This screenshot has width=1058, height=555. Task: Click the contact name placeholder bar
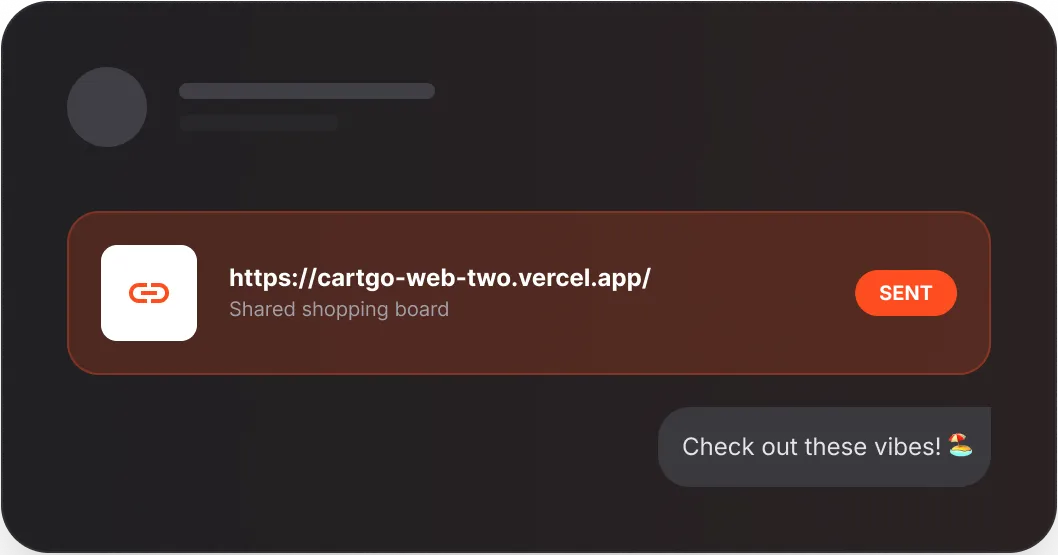pos(306,91)
